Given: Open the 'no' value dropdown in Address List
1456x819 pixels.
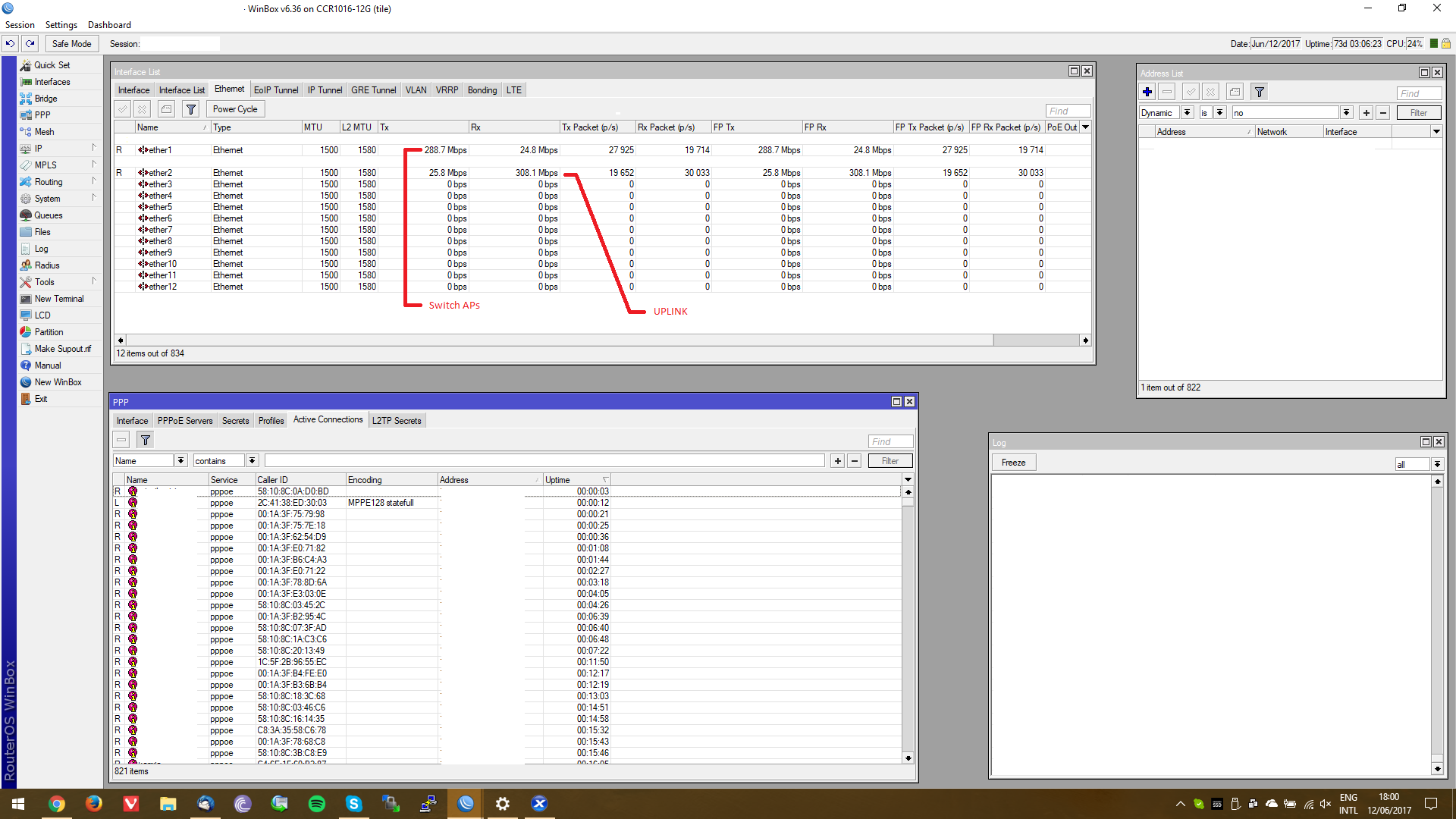Looking at the screenshot, I should click(x=1347, y=113).
